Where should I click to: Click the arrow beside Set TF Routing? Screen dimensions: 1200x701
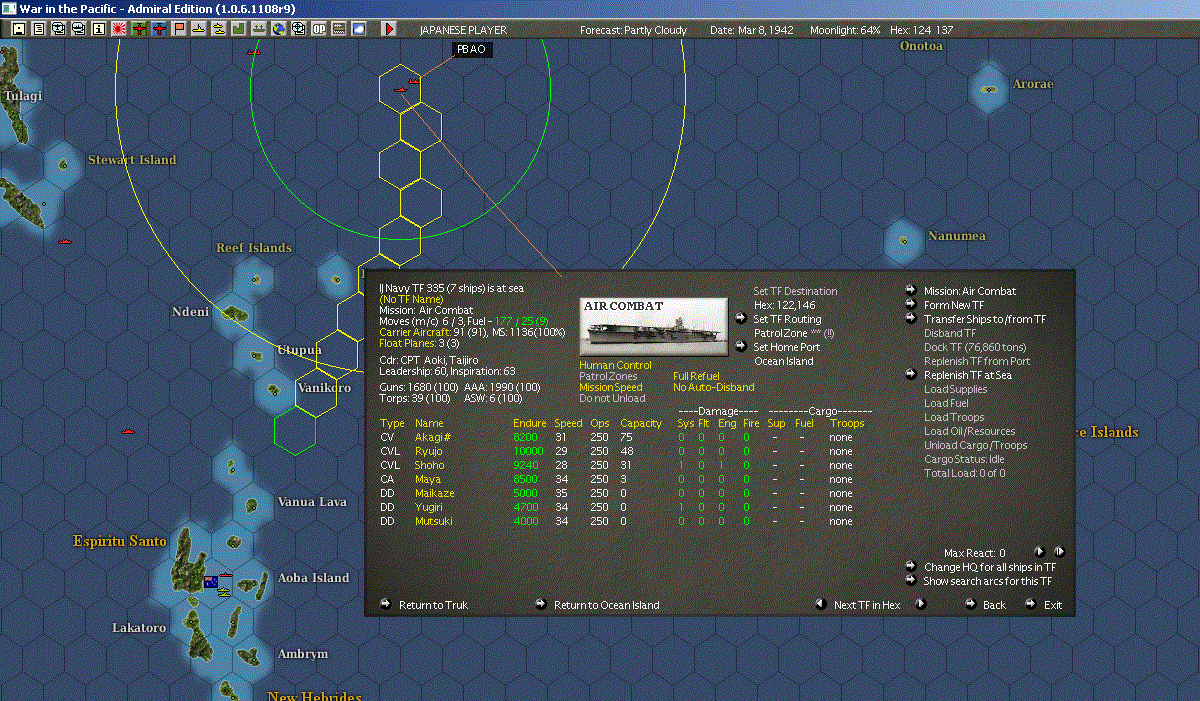pyautogui.click(x=740, y=318)
